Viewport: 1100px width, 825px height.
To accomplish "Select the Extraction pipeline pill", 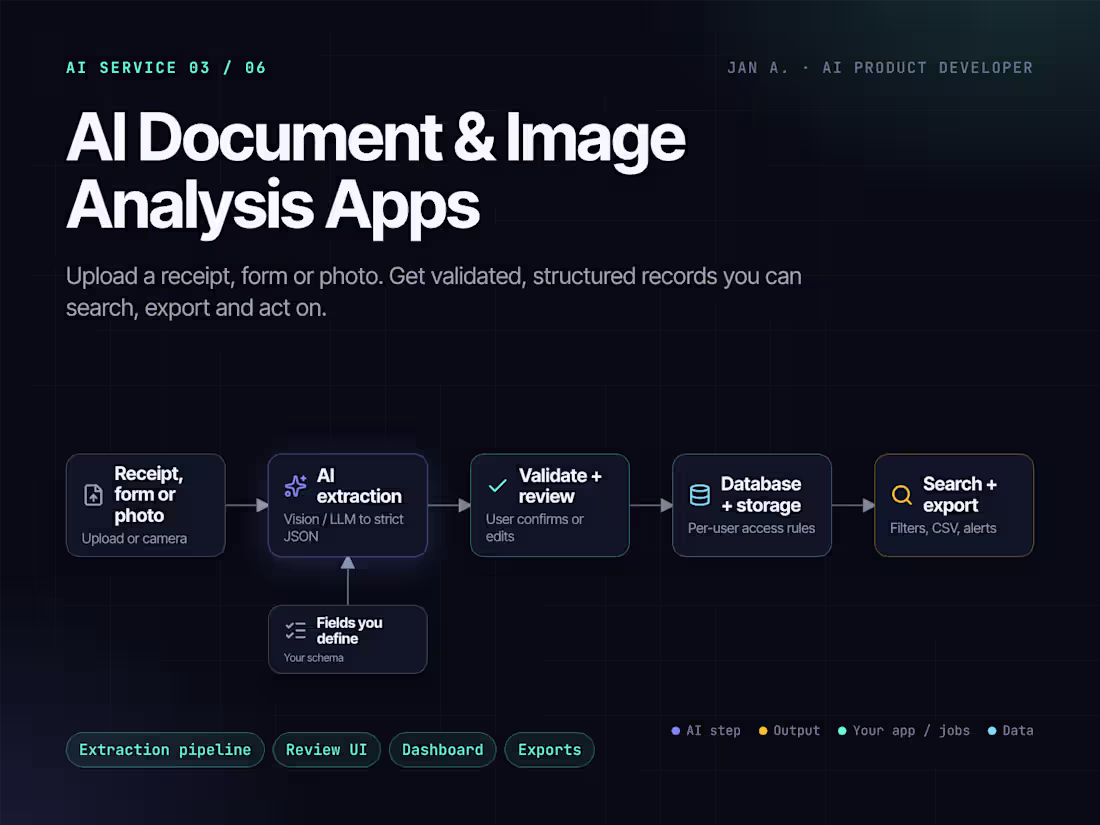I will pyautogui.click(x=165, y=750).
